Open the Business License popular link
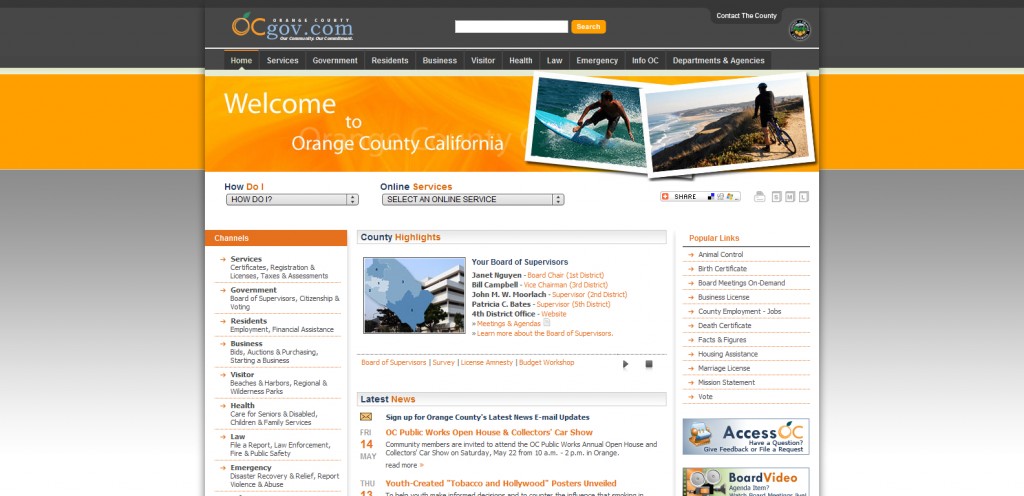Viewport: 1024px width, 496px height. coord(724,298)
